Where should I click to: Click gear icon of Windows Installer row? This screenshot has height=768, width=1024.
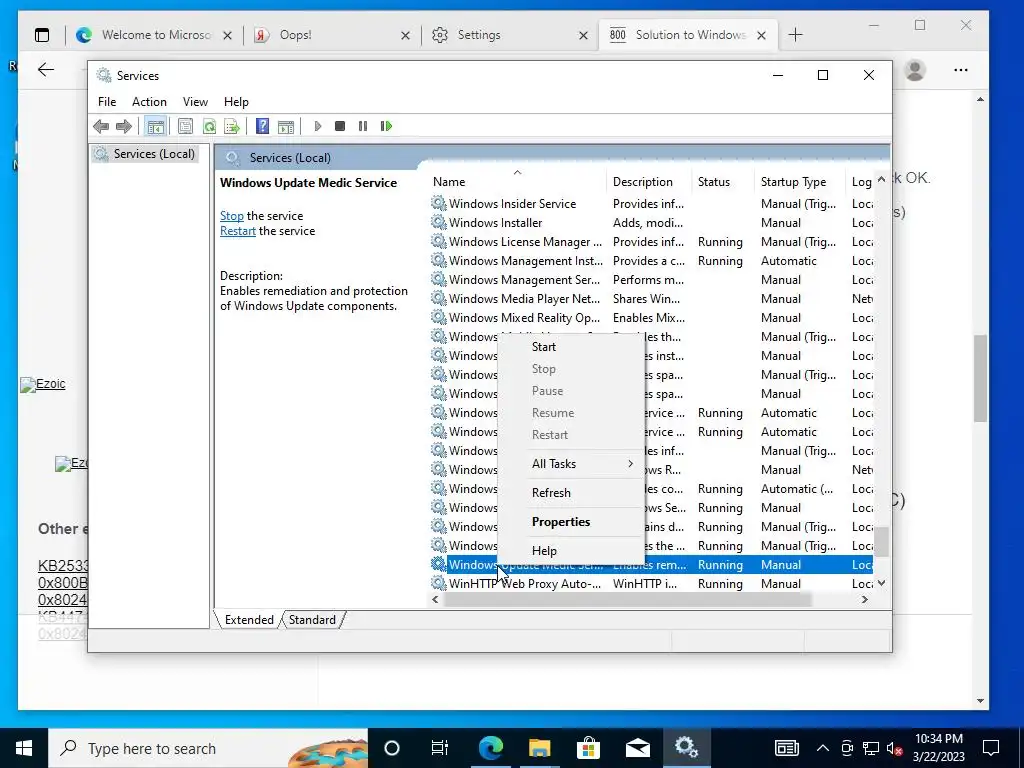[x=439, y=222]
